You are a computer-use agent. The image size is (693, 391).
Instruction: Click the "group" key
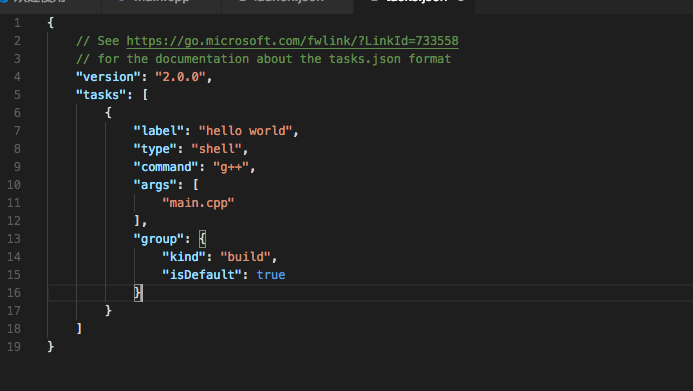click(159, 239)
